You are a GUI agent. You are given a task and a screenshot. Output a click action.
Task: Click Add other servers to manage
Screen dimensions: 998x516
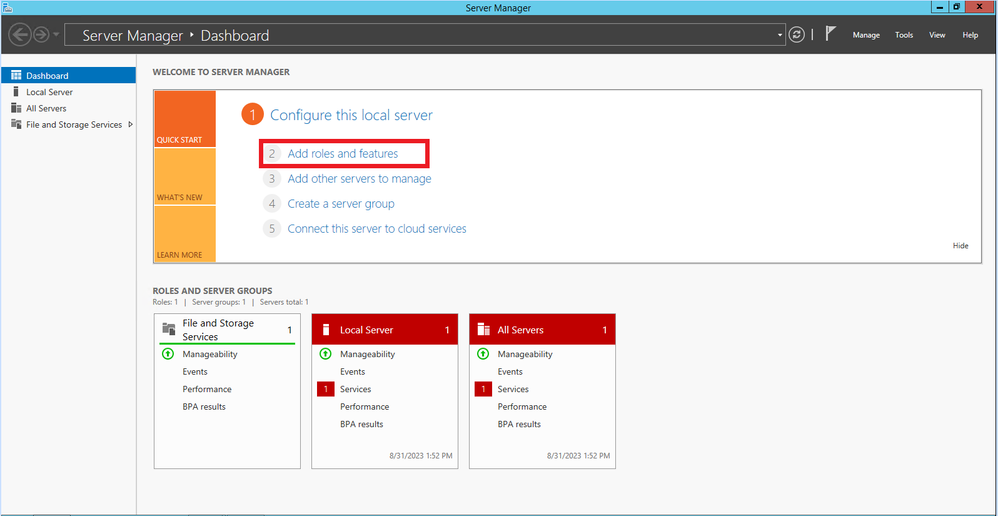click(x=359, y=179)
